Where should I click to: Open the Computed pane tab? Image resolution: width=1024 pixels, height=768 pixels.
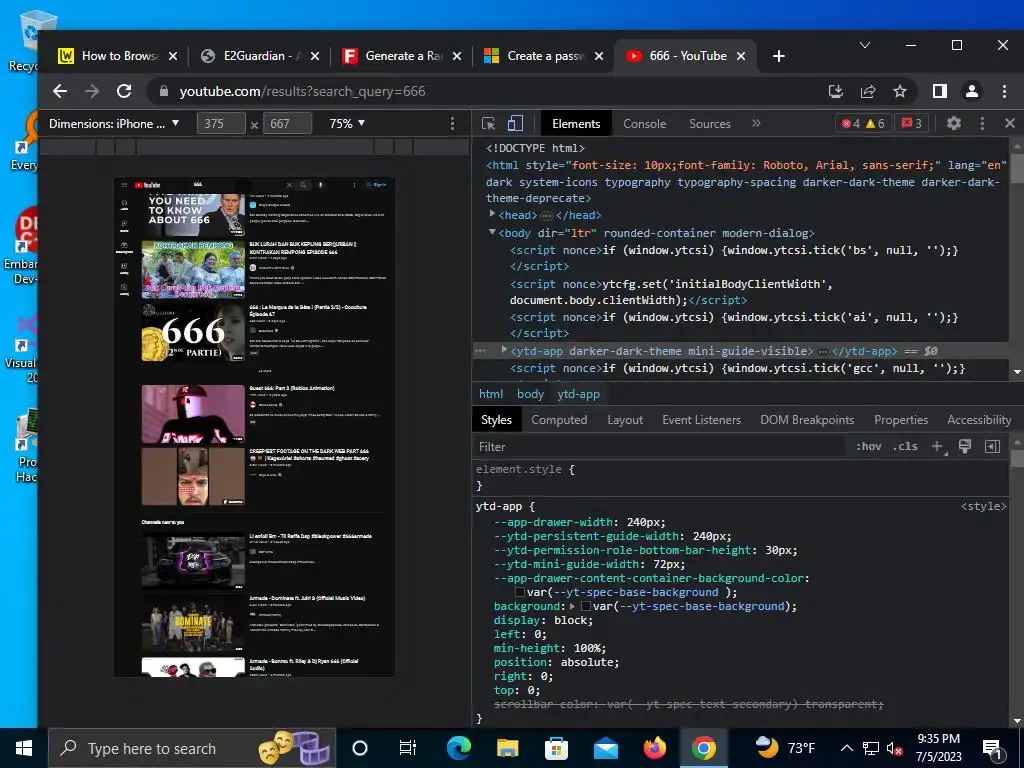559,420
